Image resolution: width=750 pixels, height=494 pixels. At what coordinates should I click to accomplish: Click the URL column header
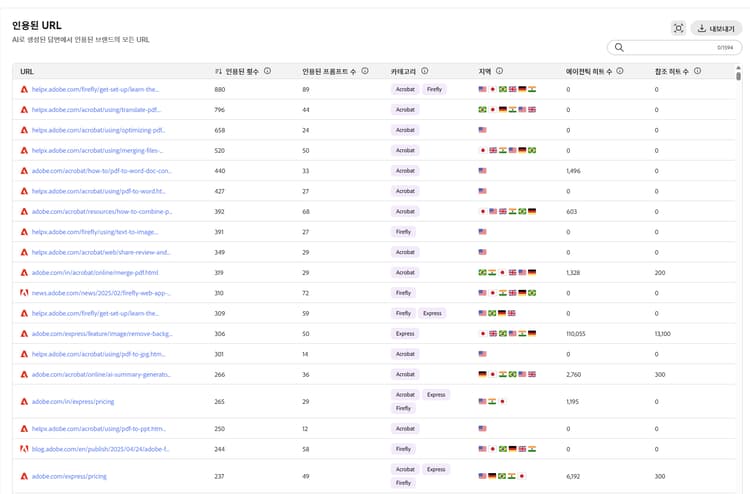point(27,72)
